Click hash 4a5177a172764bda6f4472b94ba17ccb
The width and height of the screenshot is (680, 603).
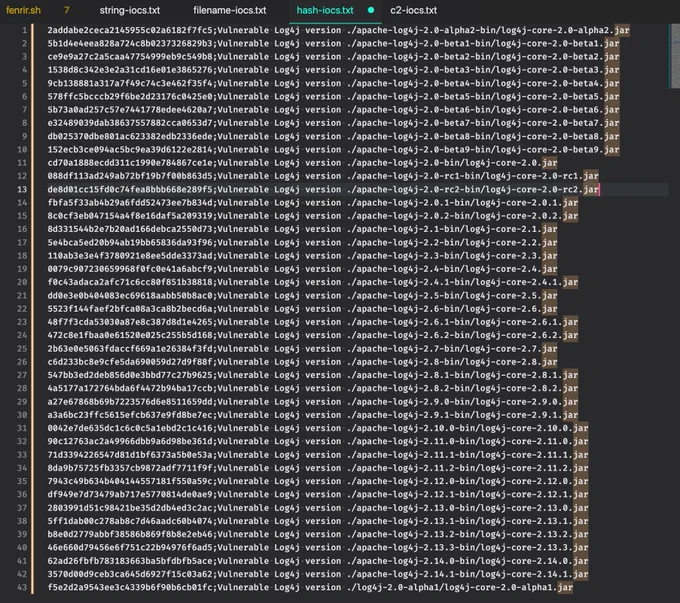(x=131, y=388)
